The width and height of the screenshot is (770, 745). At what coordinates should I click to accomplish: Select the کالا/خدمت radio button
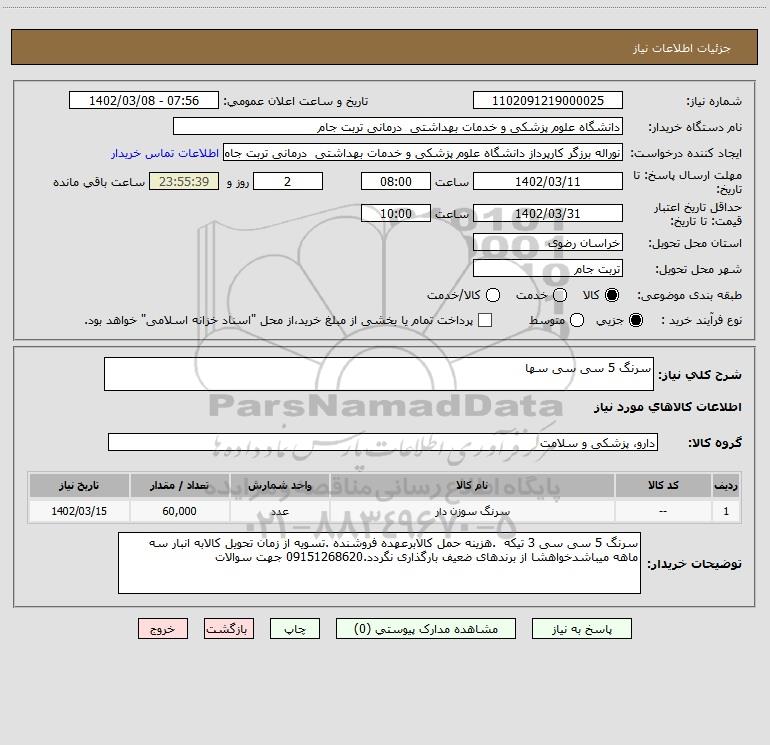(x=493, y=295)
